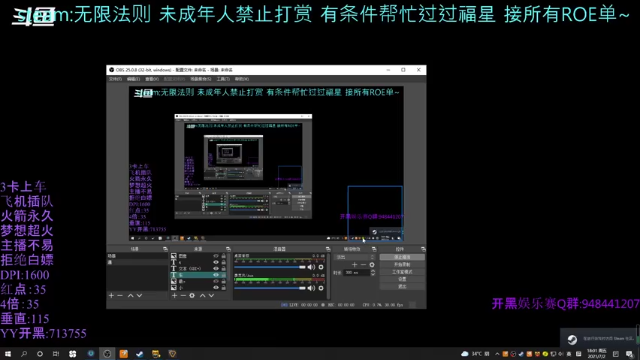Remove the selected source with the minus button
The width and height of the screenshot is (640, 360).
[183, 295]
